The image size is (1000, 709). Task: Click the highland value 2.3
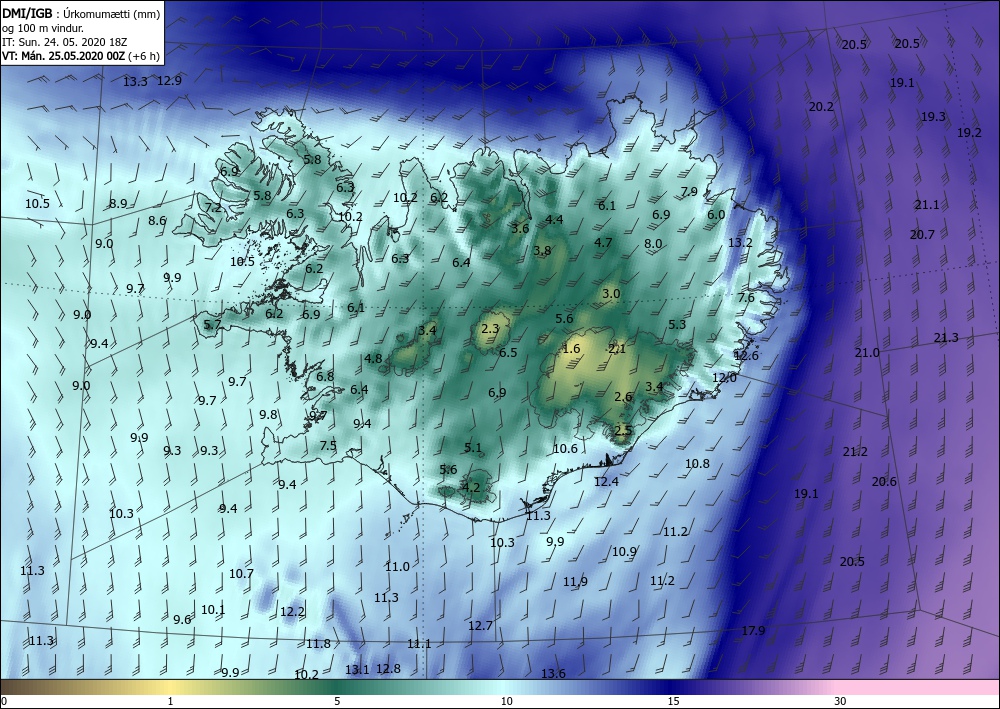[490, 328]
